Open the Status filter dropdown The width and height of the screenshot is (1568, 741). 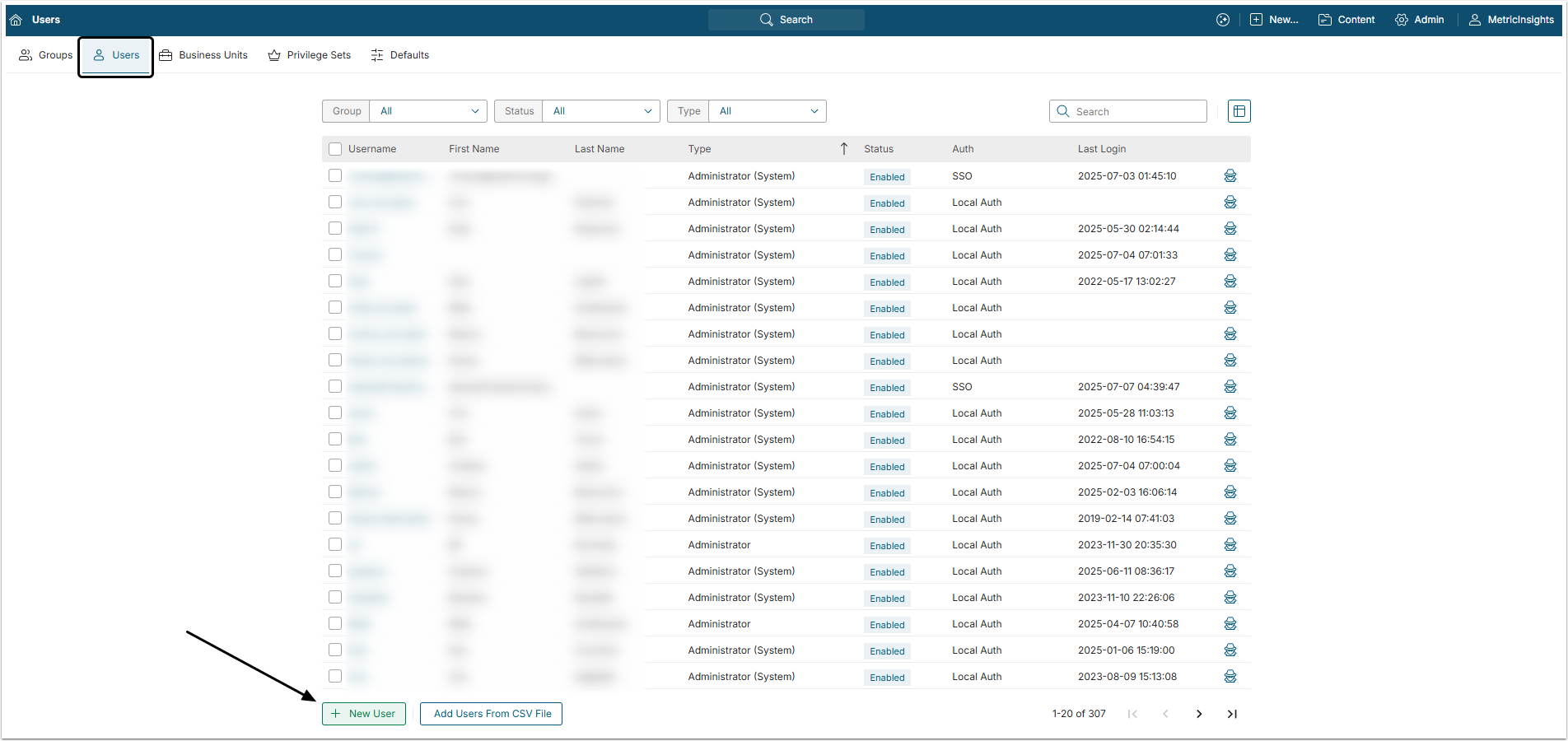point(601,111)
